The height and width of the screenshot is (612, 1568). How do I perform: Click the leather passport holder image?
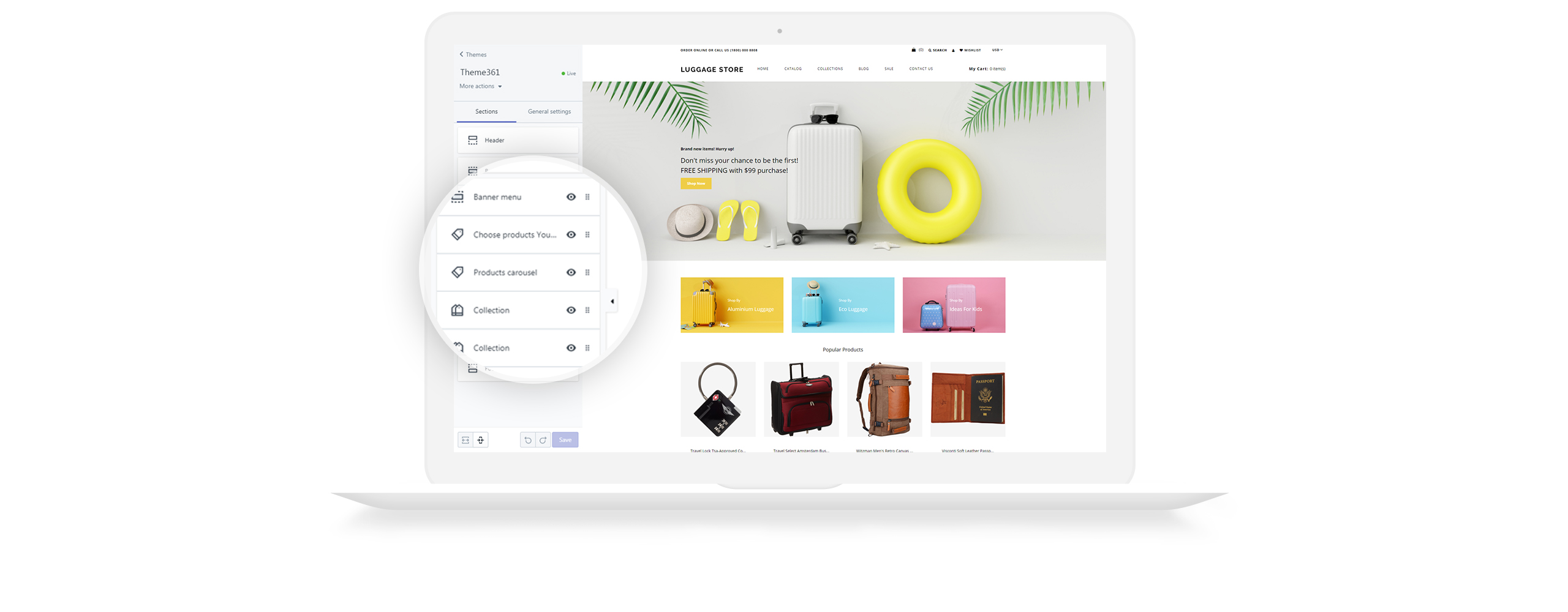tap(968, 400)
